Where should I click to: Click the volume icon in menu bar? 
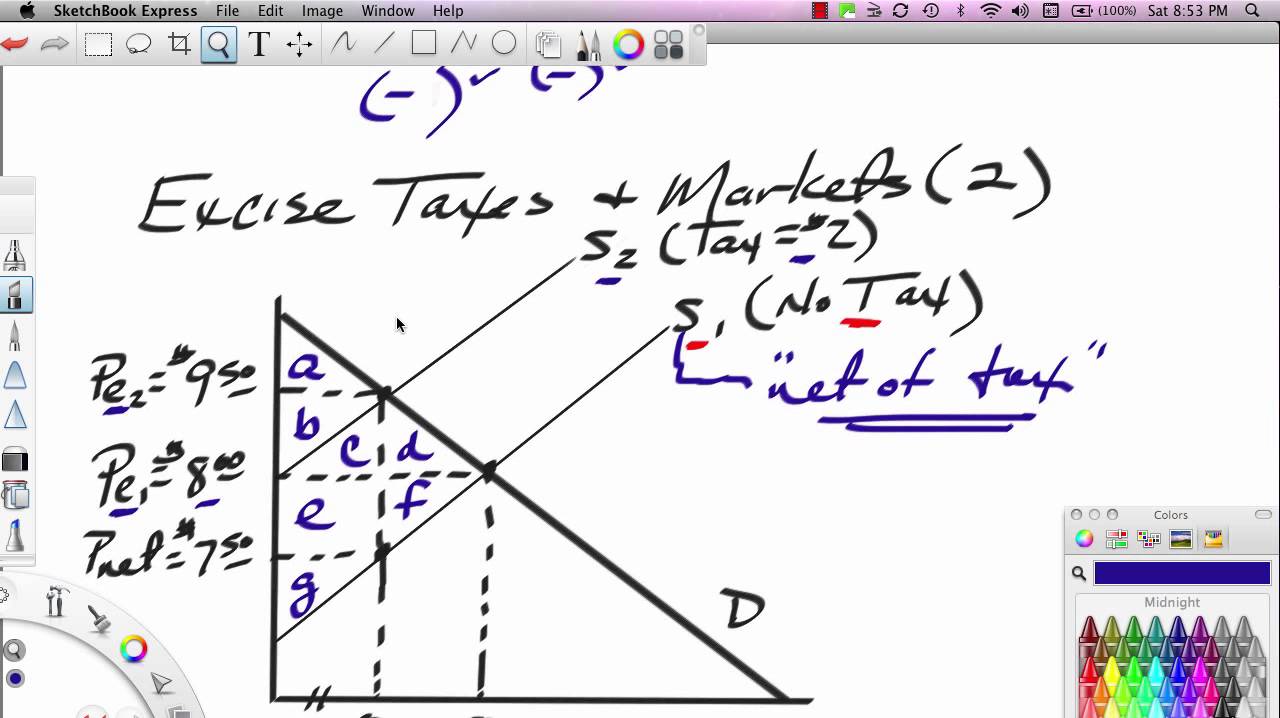pos(1020,10)
